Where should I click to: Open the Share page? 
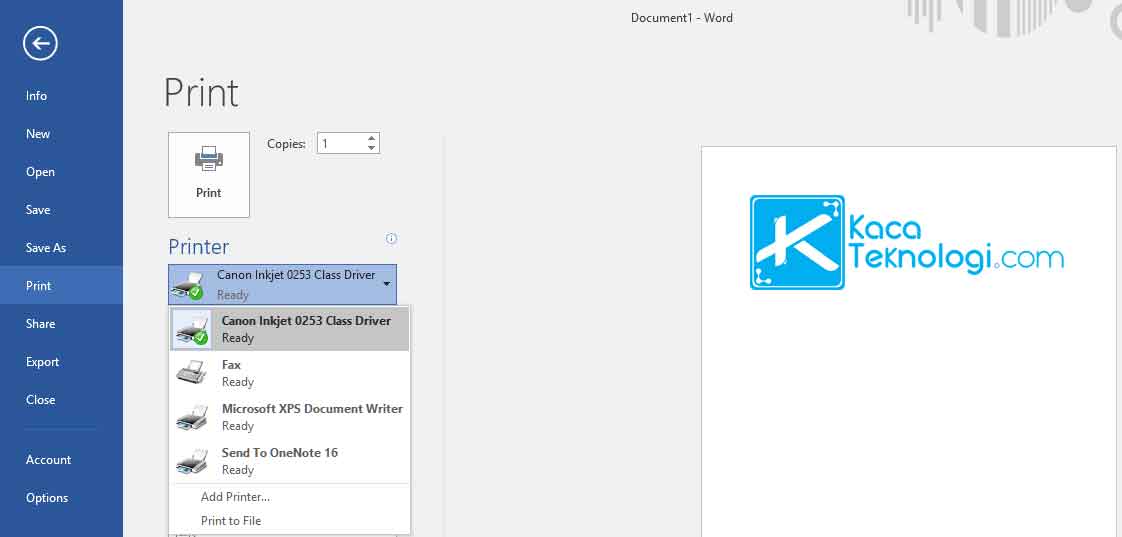tap(40, 324)
